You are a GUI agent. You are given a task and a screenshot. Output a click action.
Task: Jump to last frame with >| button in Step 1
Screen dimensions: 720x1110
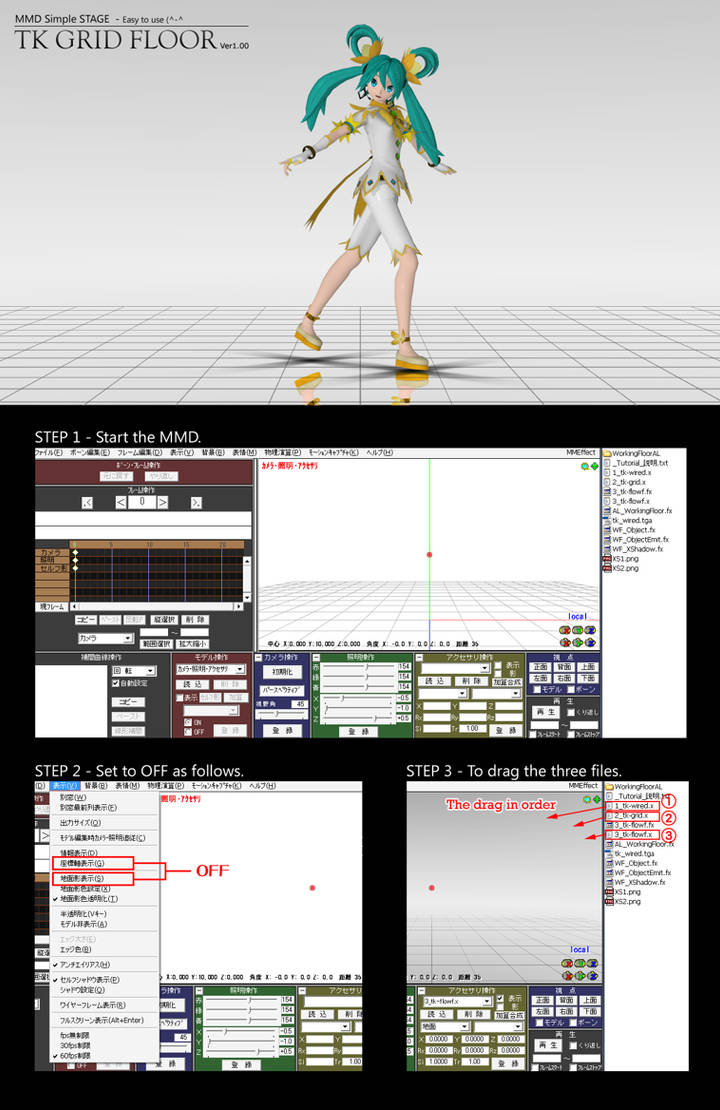tap(196, 503)
